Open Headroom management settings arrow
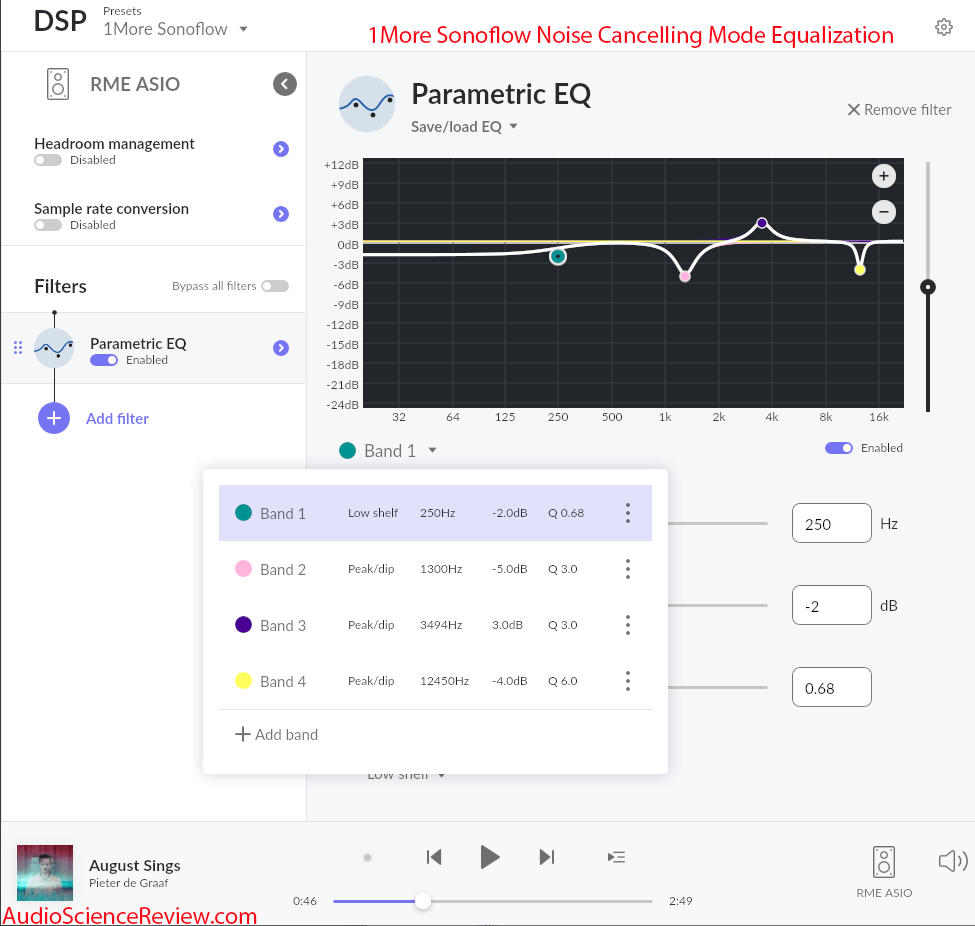The width and height of the screenshot is (975, 926). pyautogui.click(x=281, y=149)
